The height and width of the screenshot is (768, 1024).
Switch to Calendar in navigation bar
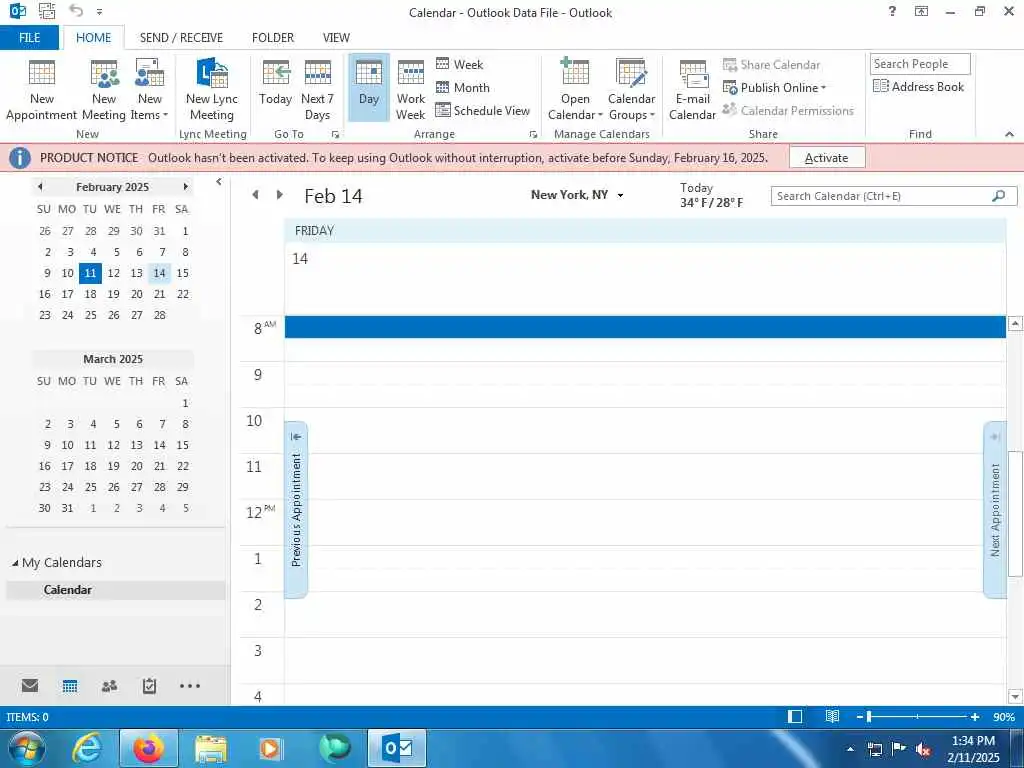[70, 685]
